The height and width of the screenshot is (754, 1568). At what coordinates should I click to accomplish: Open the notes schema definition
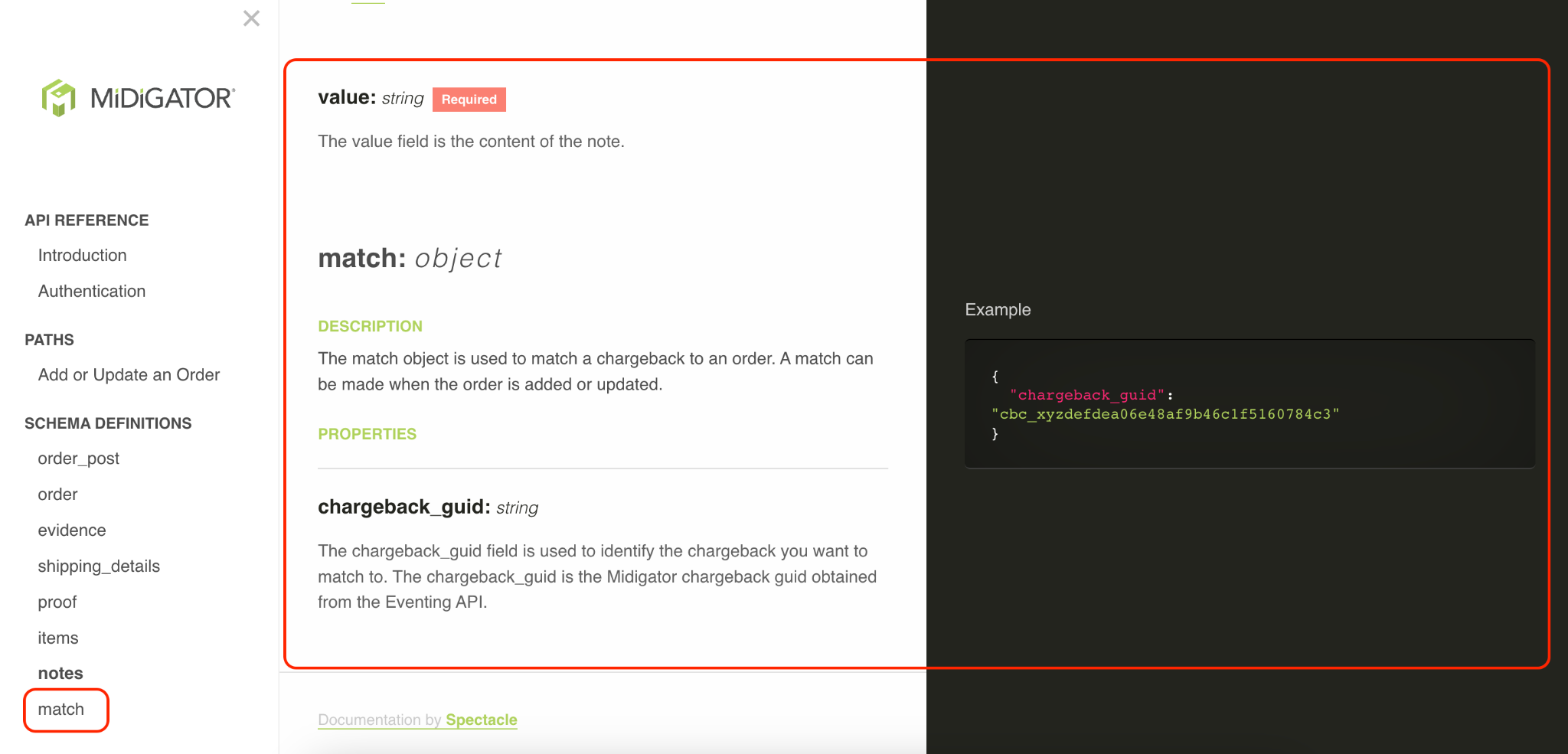[60, 674]
